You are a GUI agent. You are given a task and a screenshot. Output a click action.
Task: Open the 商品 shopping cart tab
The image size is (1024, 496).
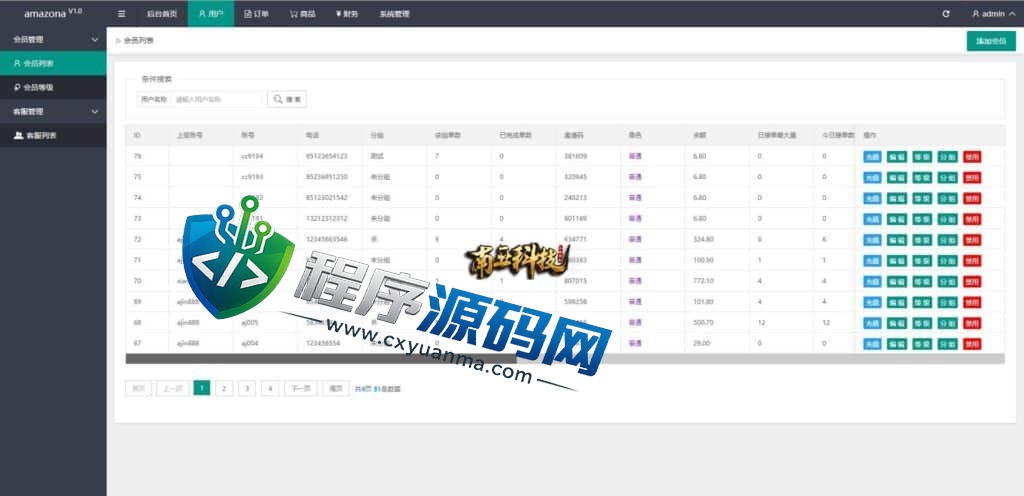click(302, 14)
